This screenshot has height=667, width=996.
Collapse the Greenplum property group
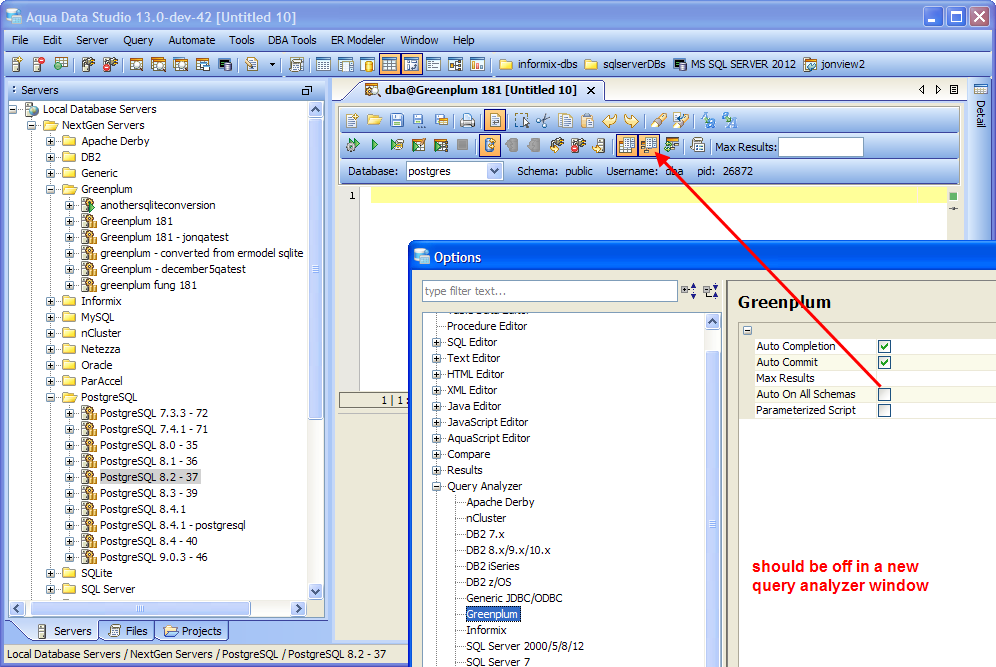(748, 330)
